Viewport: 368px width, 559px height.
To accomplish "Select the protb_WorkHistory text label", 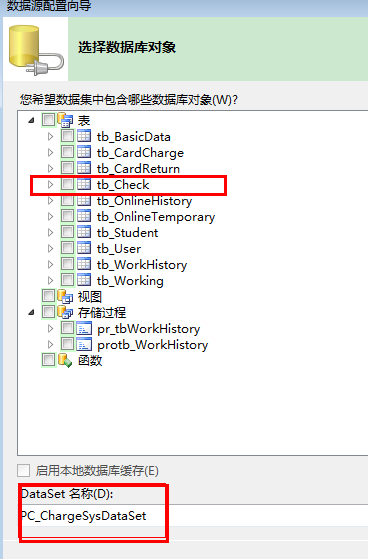I will (x=152, y=345).
